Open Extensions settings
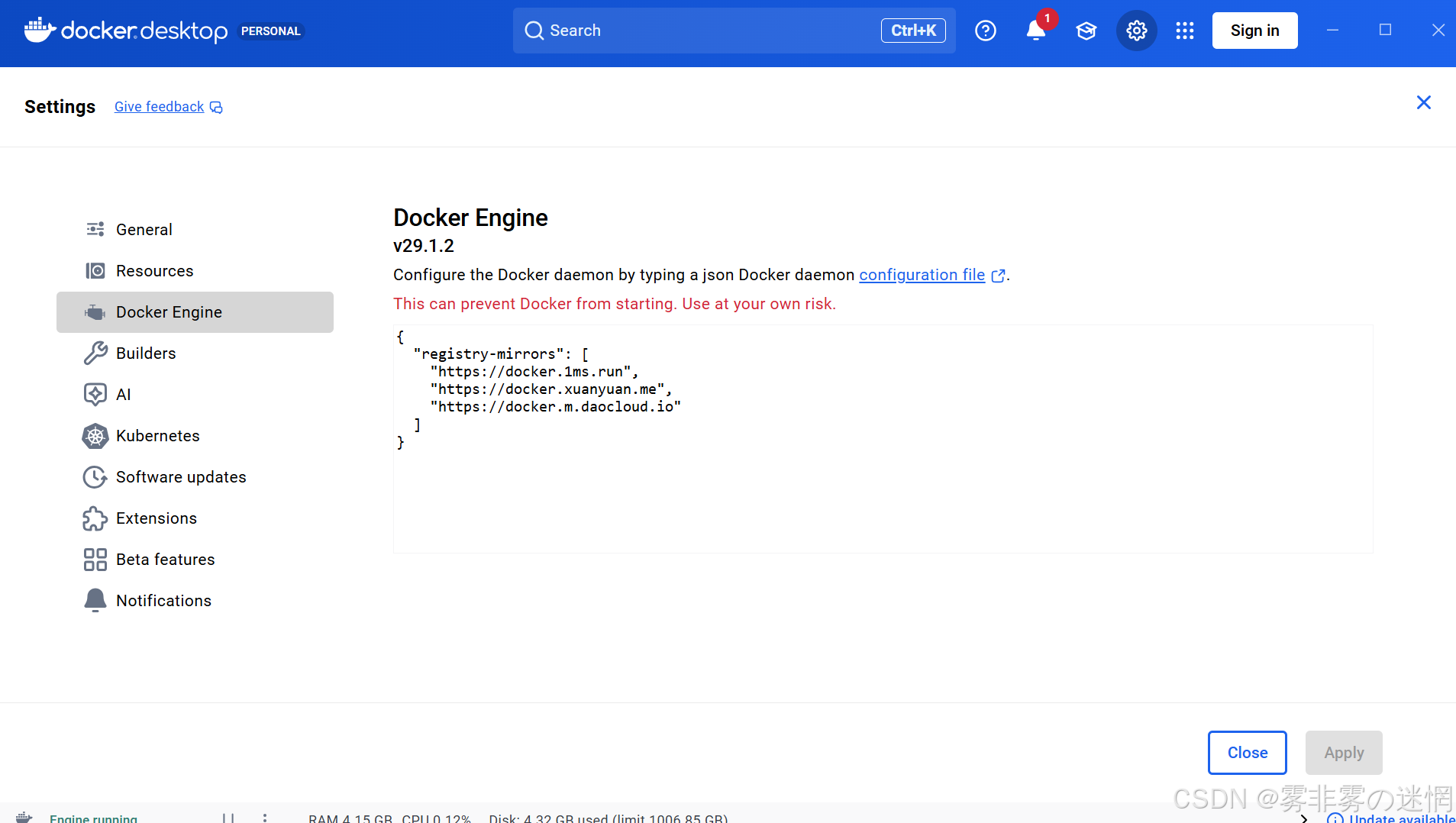 195,518
